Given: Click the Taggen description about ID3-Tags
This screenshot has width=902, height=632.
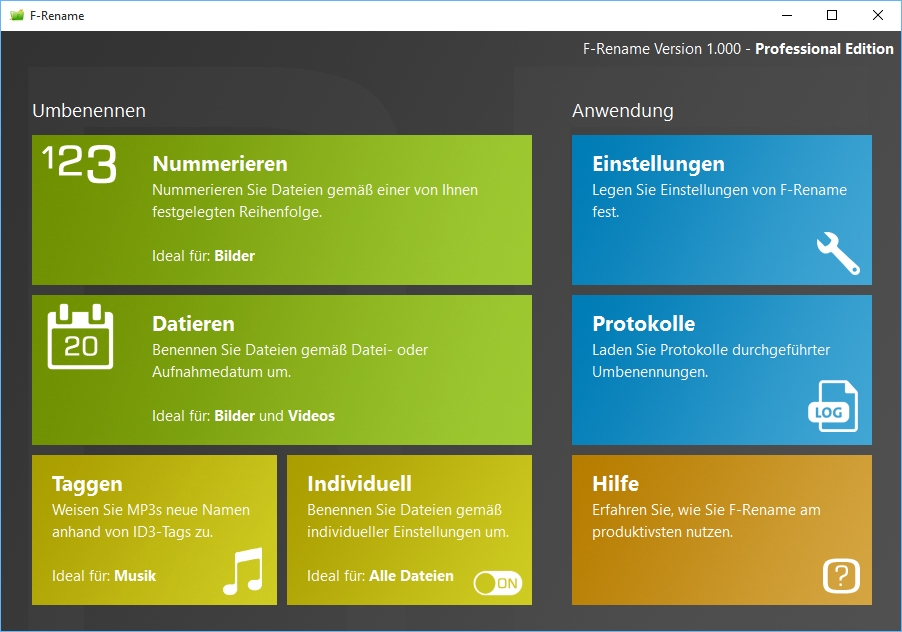Looking at the screenshot, I should click(x=151, y=521).
